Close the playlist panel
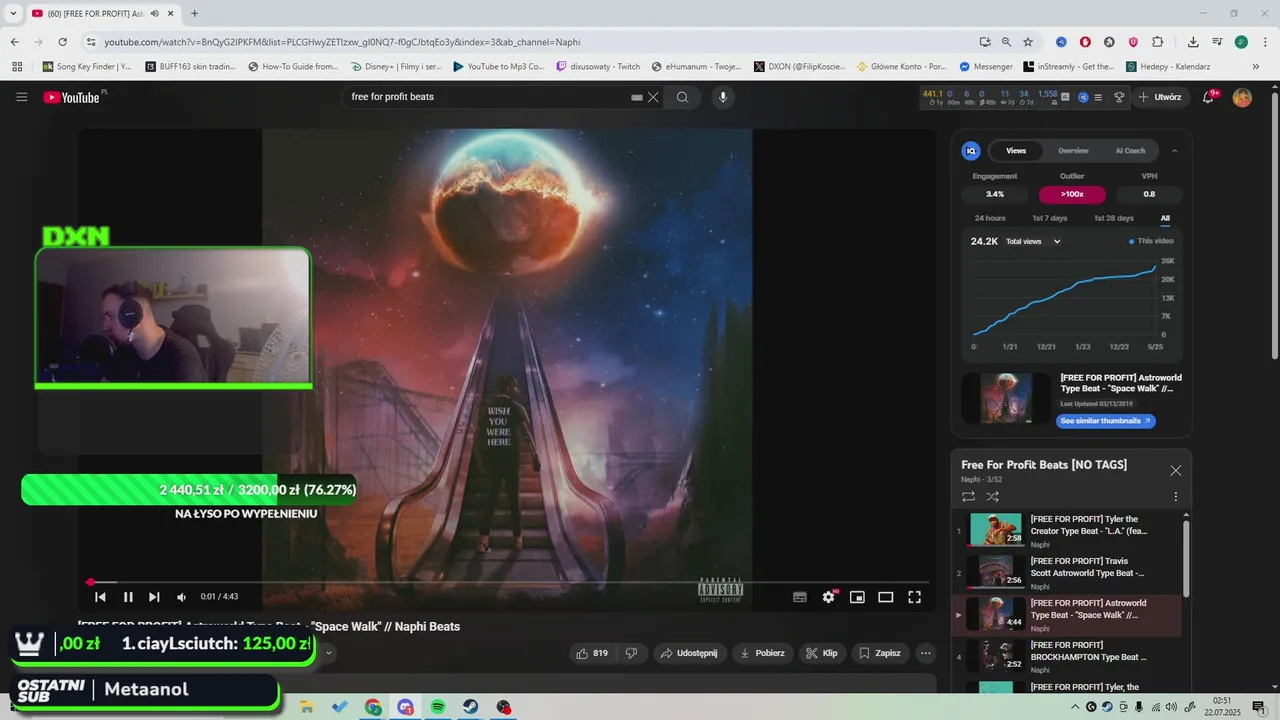Screen dimensions: 1280x720 [1176, 470]
